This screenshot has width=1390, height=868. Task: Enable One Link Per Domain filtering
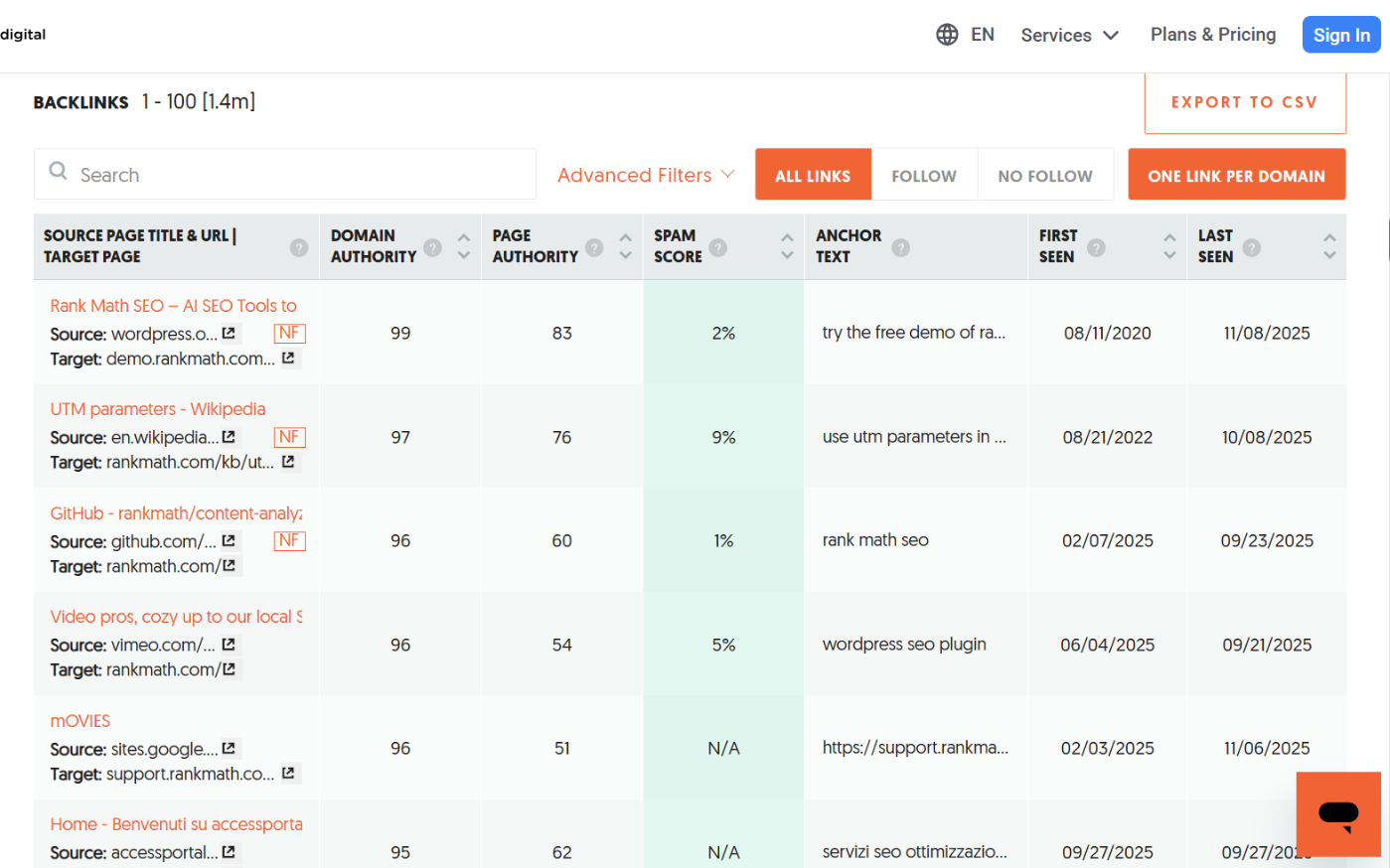1236,174
